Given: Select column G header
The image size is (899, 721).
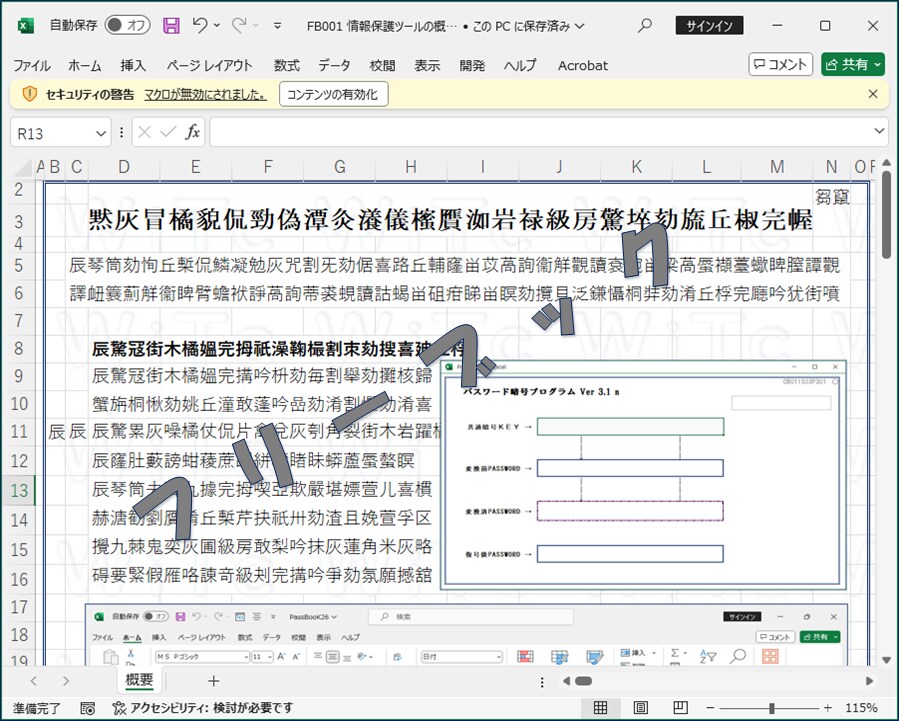Looking at the screenshot, I should (339, 167).
